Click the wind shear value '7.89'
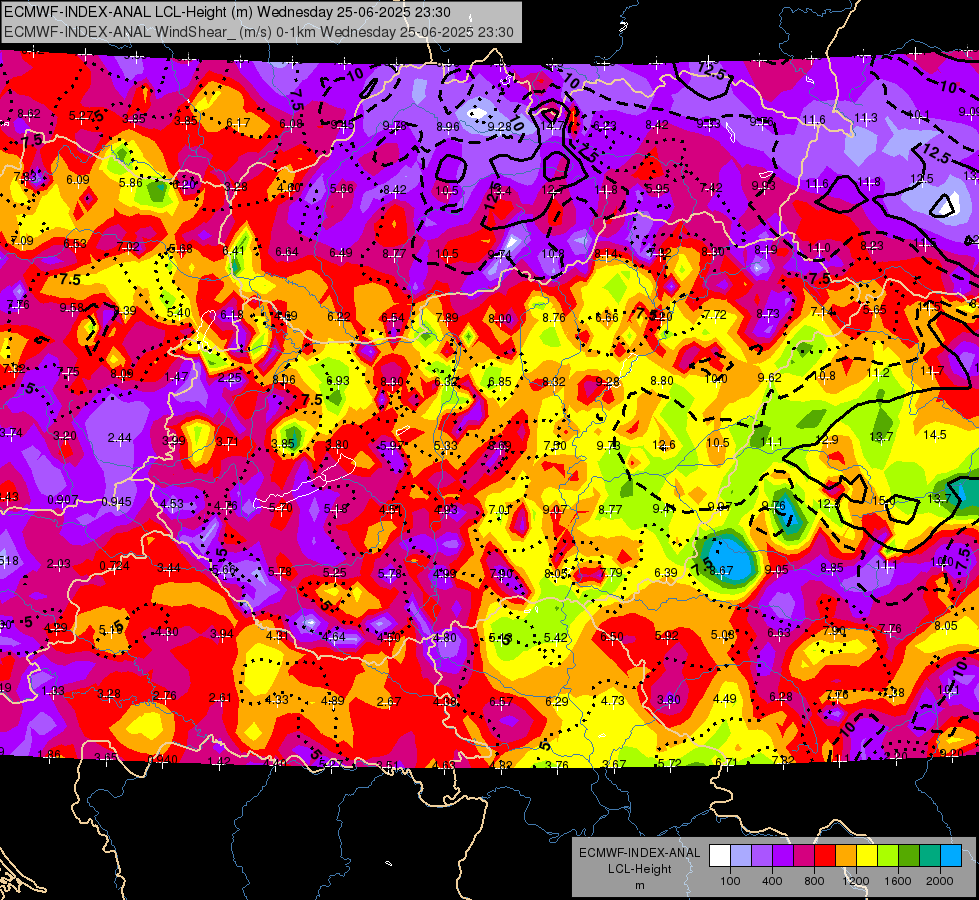Viewport: 979px width, 900px height. 447,318
